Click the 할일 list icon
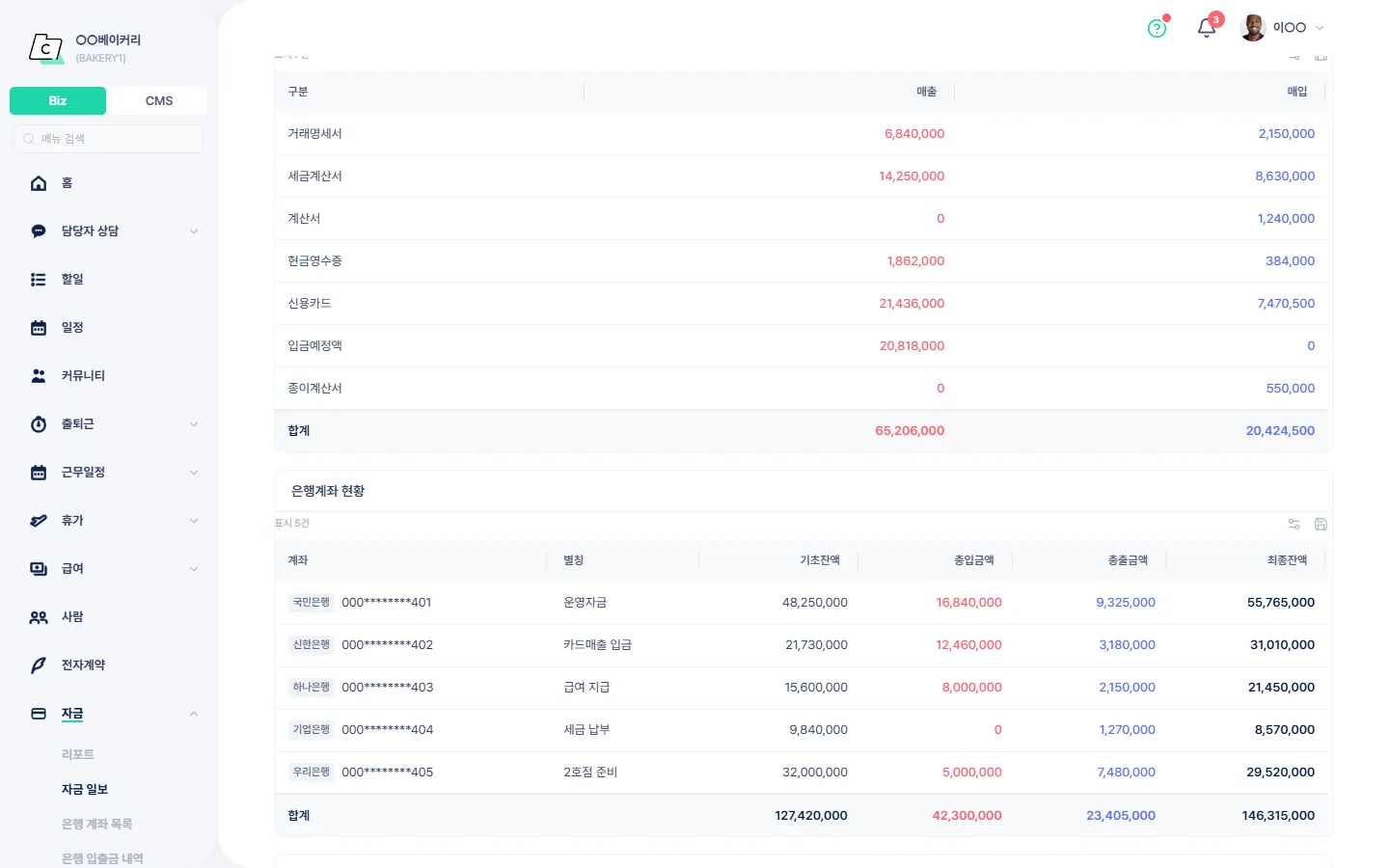The width and height of the screenshot is (1389, 868). coord(39,280)
